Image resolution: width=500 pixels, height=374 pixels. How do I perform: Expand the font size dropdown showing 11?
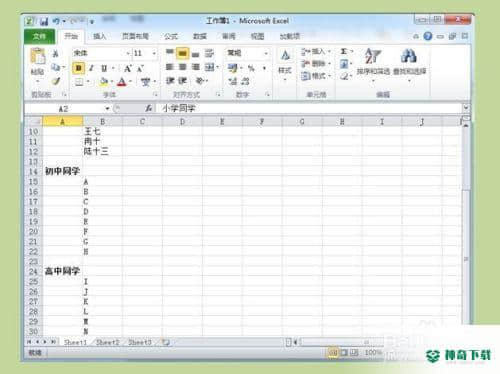pyautogui.click(x=154, y=53)
